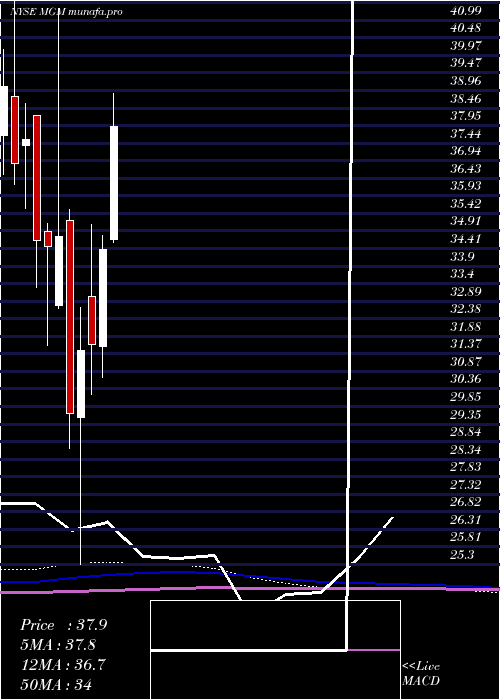Click the 33.9 price axis label
Viewport: 500px width, 700px height.
pos(462,257)
